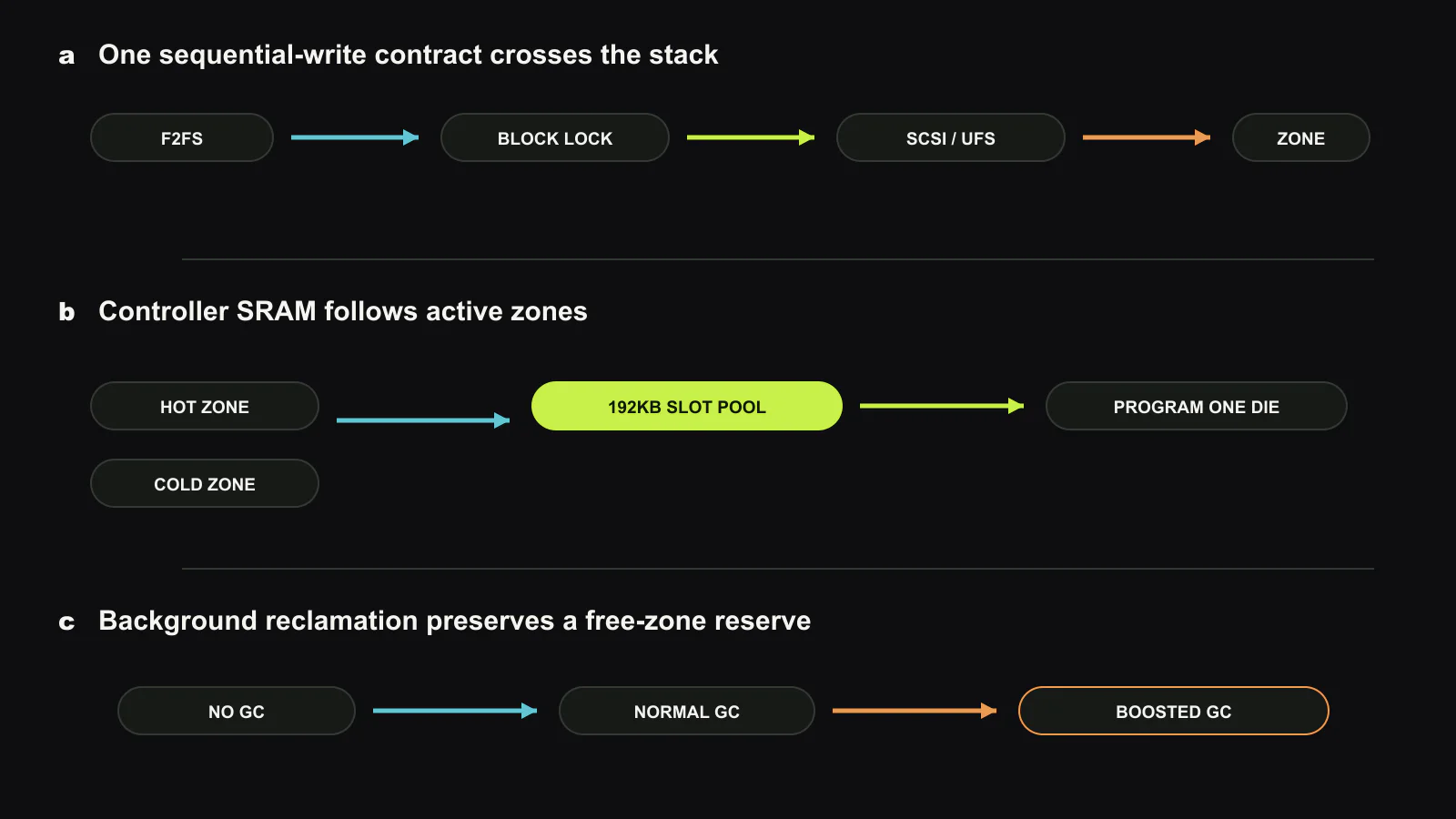Image resolution: width=1456 pixels, height=819 pixels.
Task: Select the HOT ZONE node
Action: point(205,406)
